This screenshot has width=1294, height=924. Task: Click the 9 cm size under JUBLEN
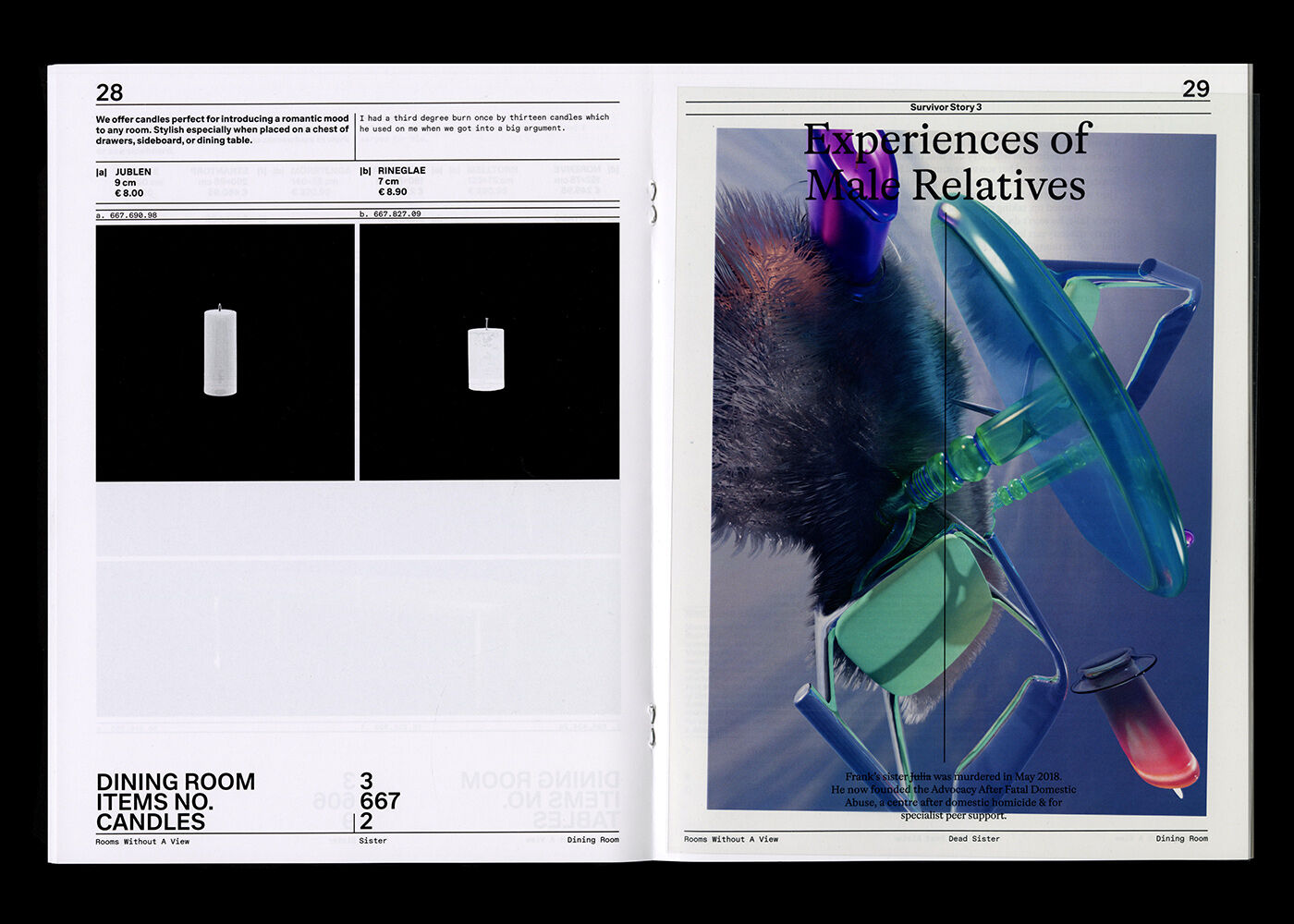(125, 183)
